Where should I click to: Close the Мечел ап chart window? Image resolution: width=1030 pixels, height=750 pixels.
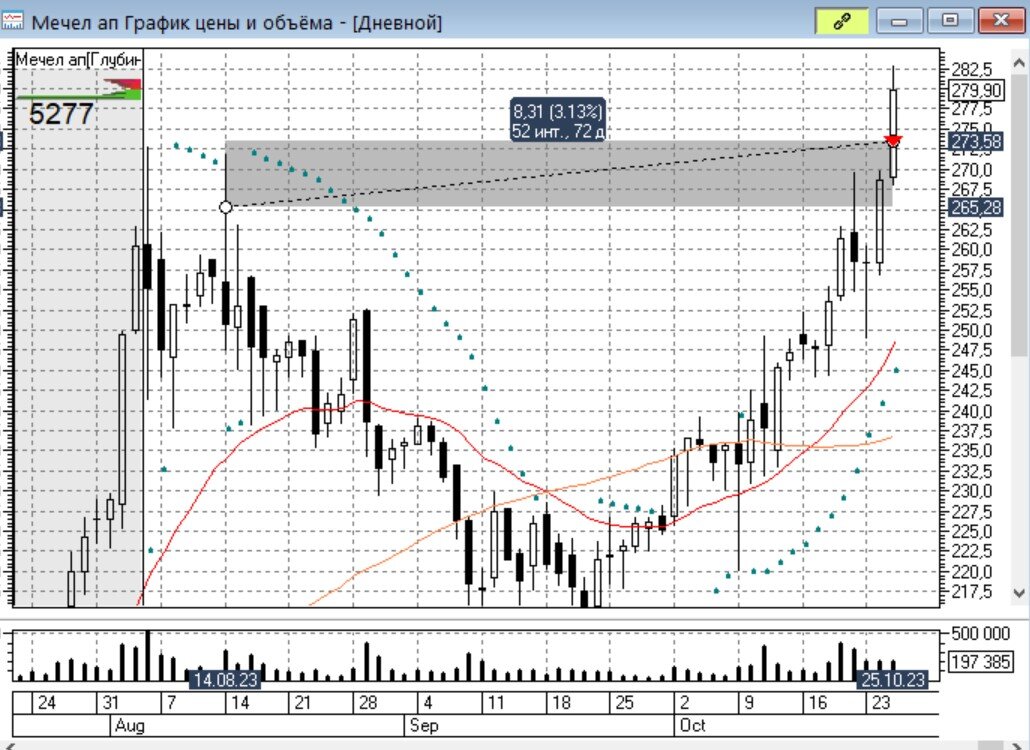[1000, 21]
